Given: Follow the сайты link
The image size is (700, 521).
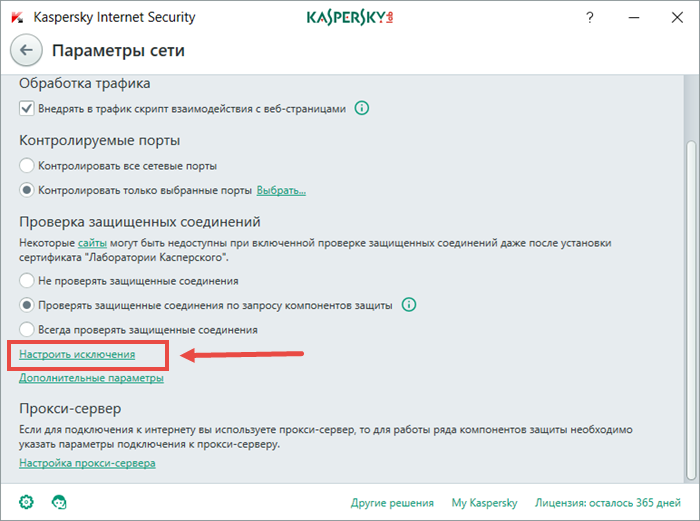Looking at the screenshot, I should (92, 243).
